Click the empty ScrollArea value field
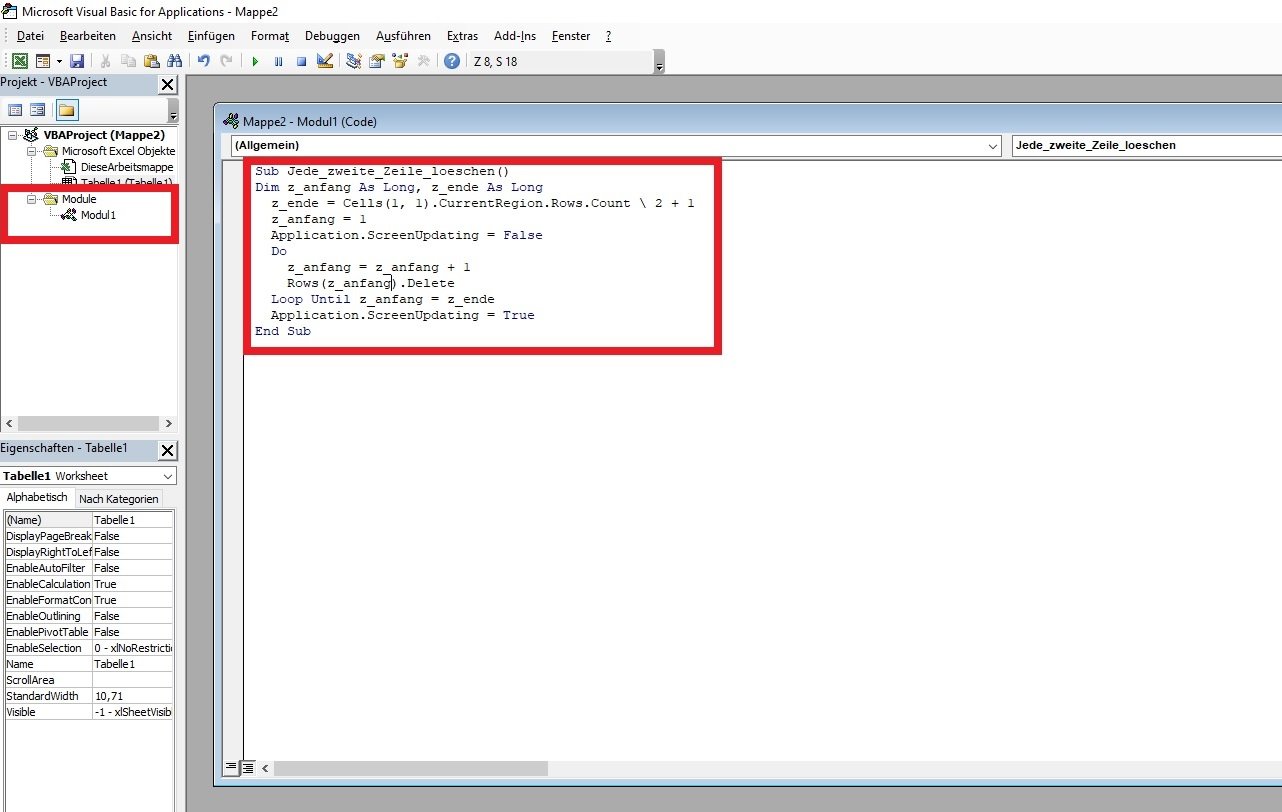The width and height of the screenshot is (1282, 812). (x=132, y=680)
